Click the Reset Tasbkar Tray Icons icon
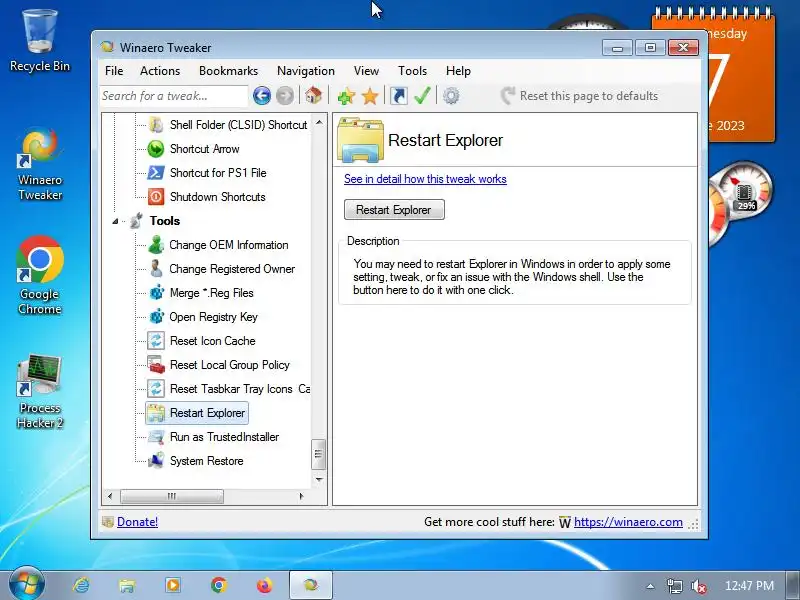 click(156, 388)
